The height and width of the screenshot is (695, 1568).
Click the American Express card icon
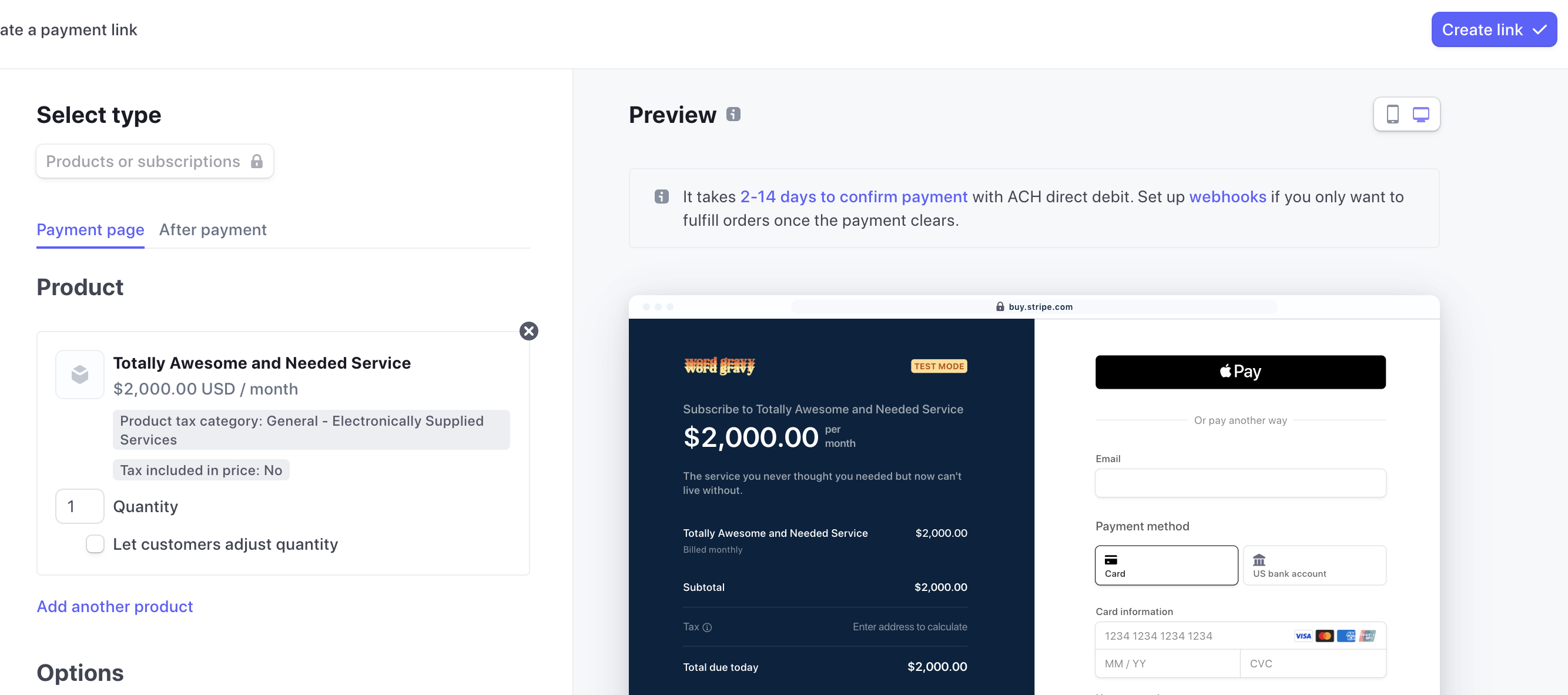point(1346,636)
